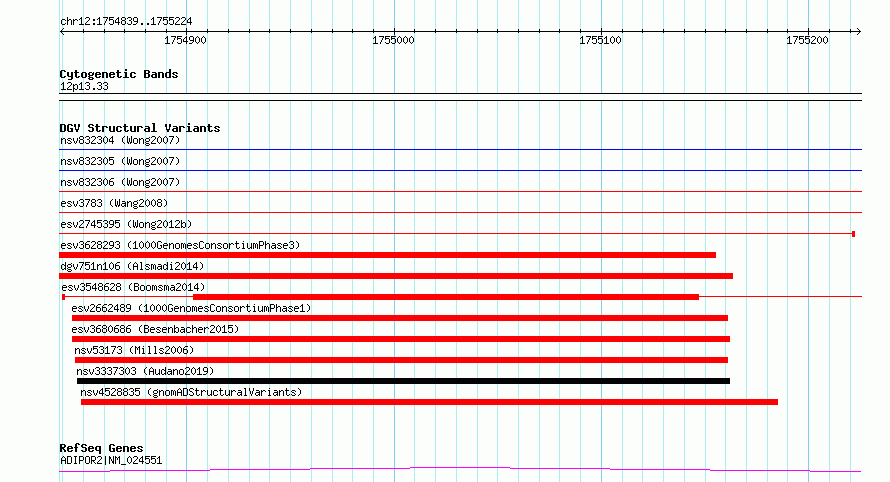The width and height of the screenshot is (890, 482).
Task: Click the blue line under nsv832305
Action: [460, 170]
